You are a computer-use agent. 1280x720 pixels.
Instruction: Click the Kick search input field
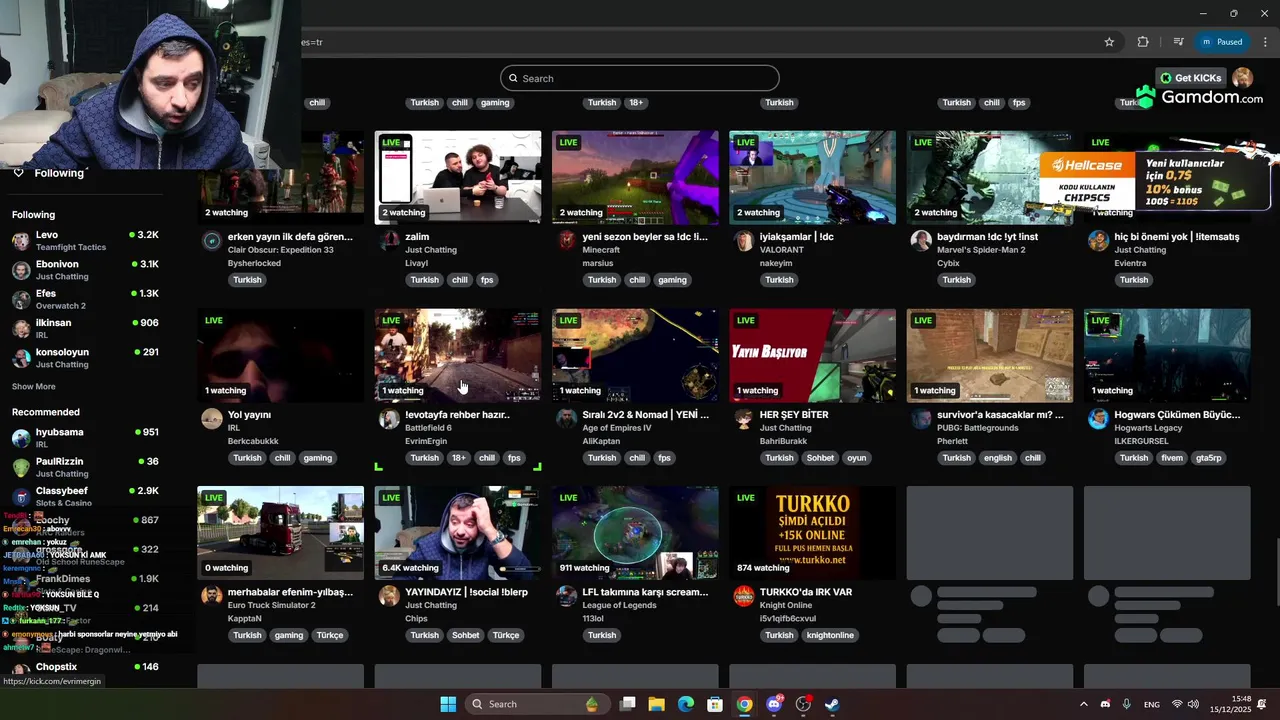click(x=640, y=78)
